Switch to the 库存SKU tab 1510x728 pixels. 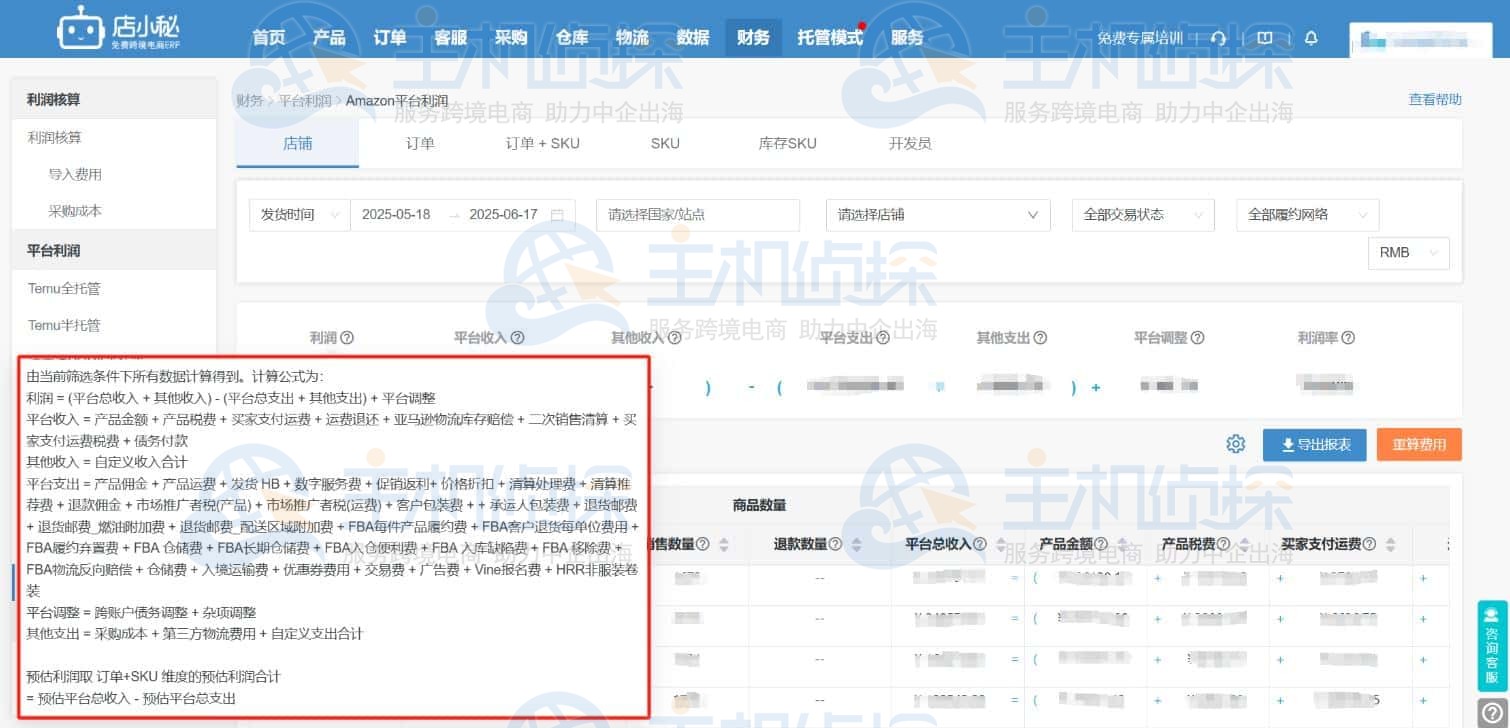click(x=787, y=143)
